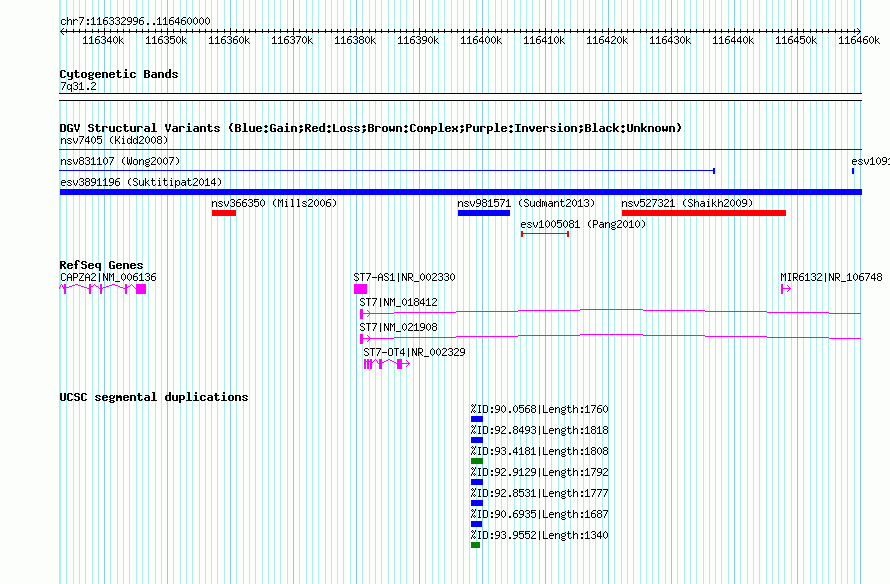Select the ST7-AS1 magenta exon block
The width and height of the screenshot is (890, 584).
(x=360, y=289)
